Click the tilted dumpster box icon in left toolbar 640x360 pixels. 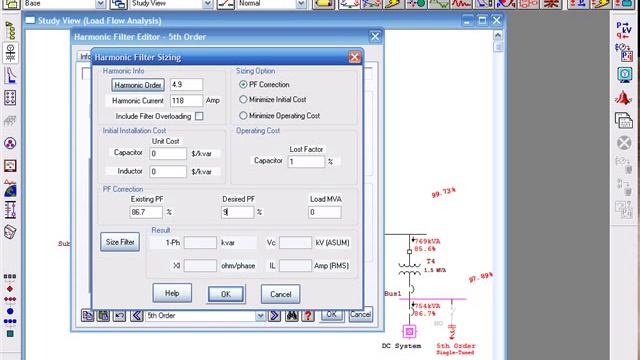pyautogui.click(x=10, y=232)
